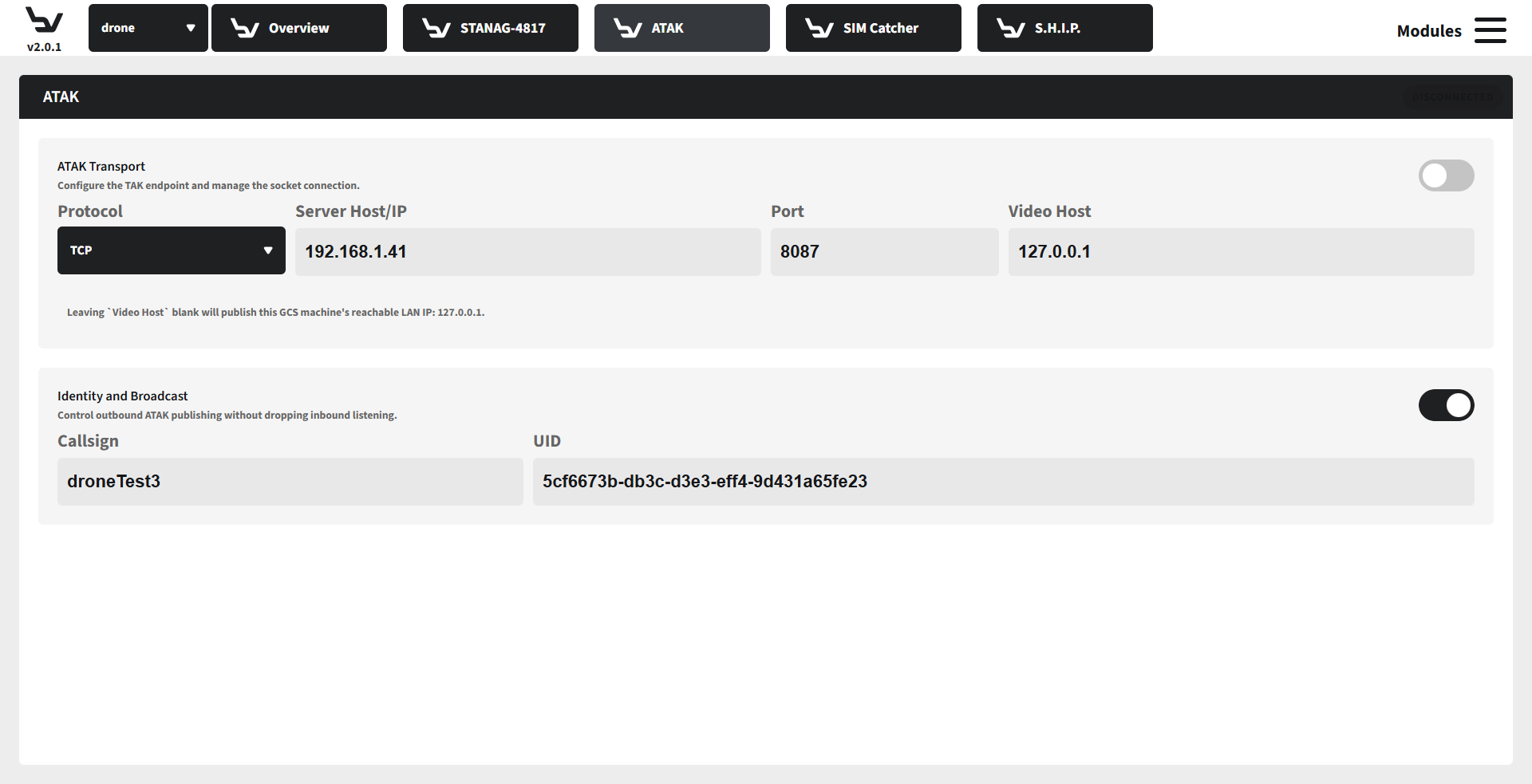Image resolution: width=1532 pixels, height=784 pixels.
Task: Click the Port input field
Action: pos(883,252)
